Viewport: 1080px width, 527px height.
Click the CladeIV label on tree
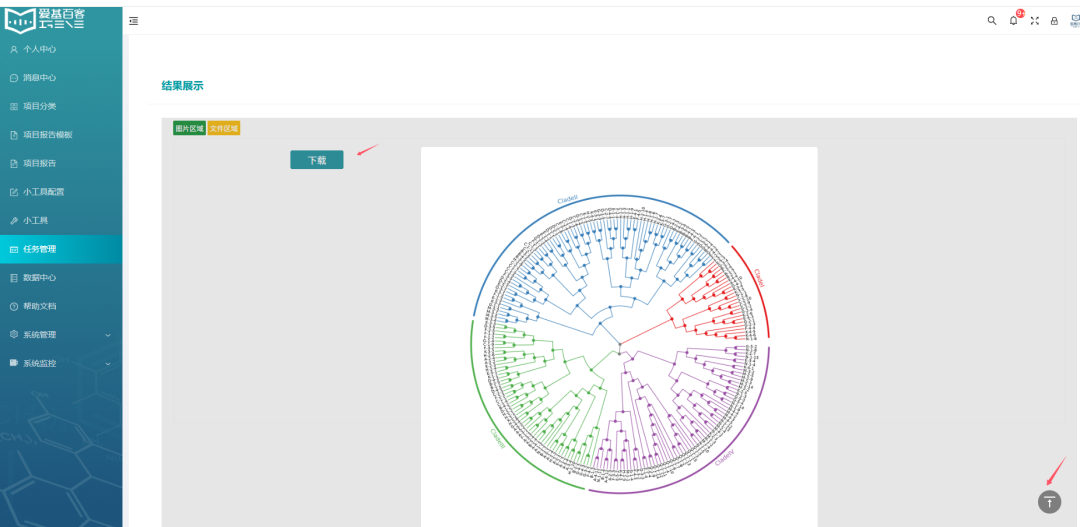[725, 457]
